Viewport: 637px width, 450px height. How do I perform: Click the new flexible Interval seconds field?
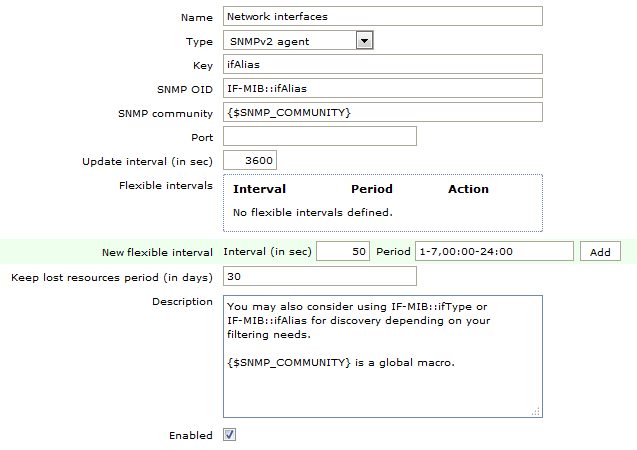pos(344,252)
